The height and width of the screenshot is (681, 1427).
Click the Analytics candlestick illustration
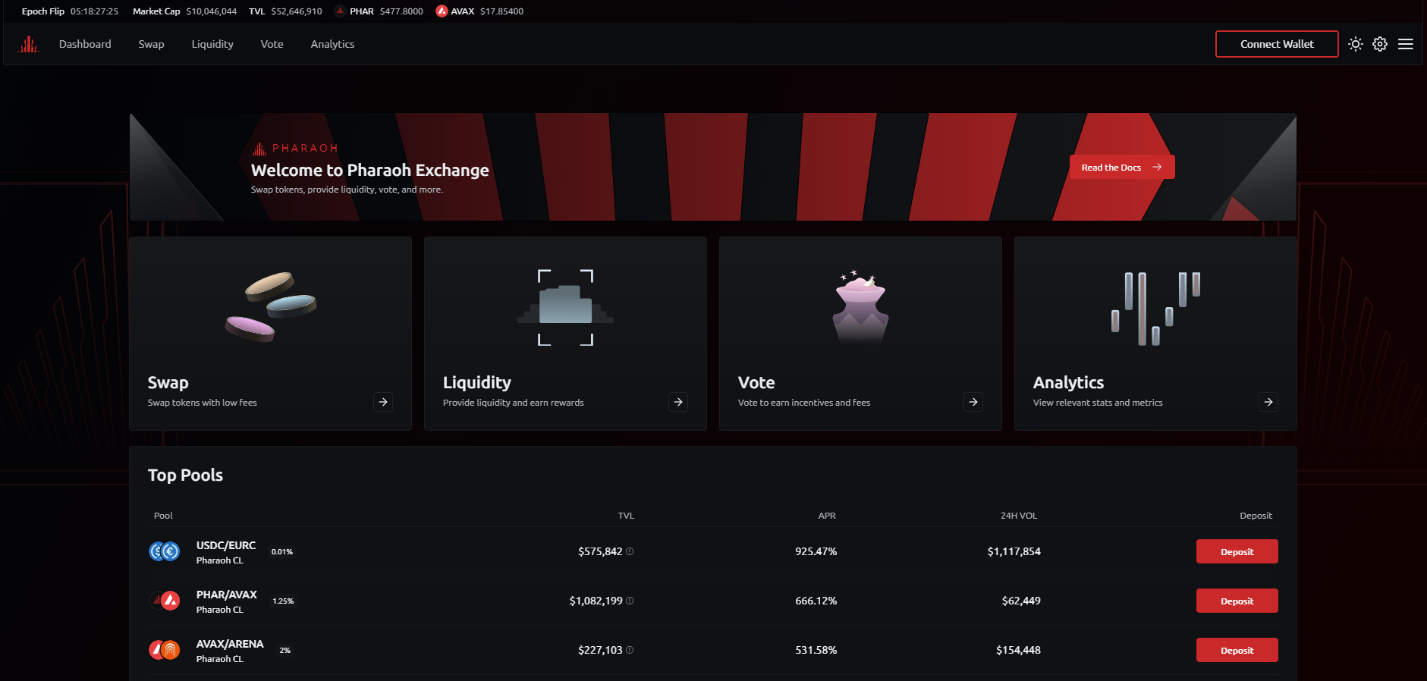[1155, 307]
